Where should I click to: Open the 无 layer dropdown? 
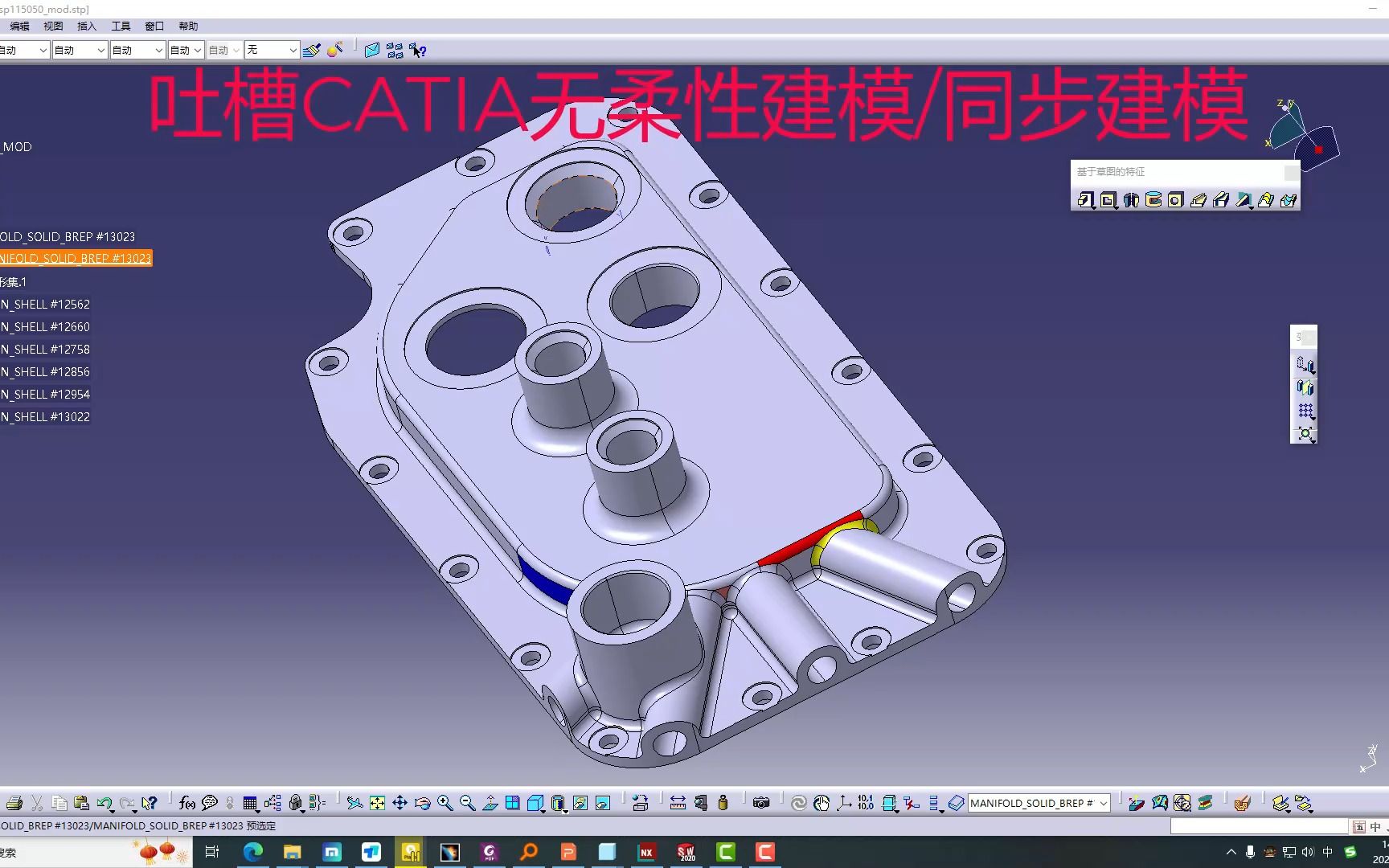click(x=272, y=50)
